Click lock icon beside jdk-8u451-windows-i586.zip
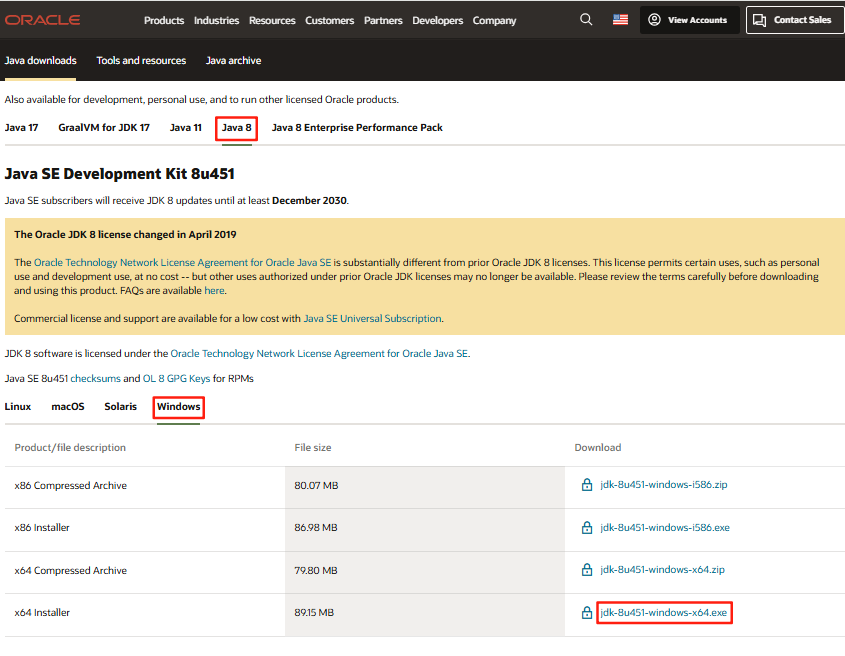This screenshot has width=845, height=656. pos(587,485)
